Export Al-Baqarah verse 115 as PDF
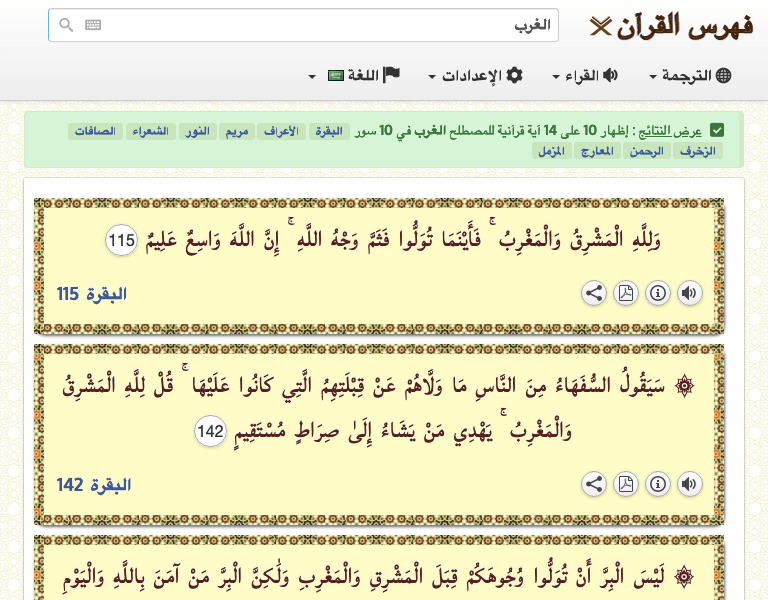 [626, 293]
